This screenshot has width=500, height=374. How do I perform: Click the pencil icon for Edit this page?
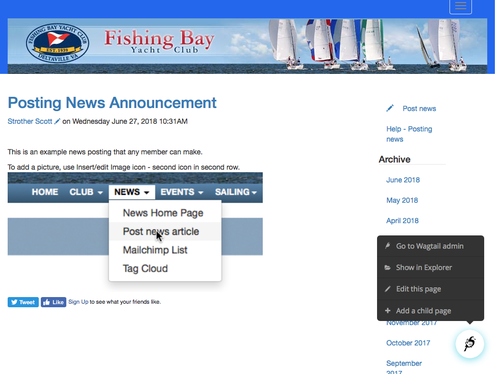[387, 289]
